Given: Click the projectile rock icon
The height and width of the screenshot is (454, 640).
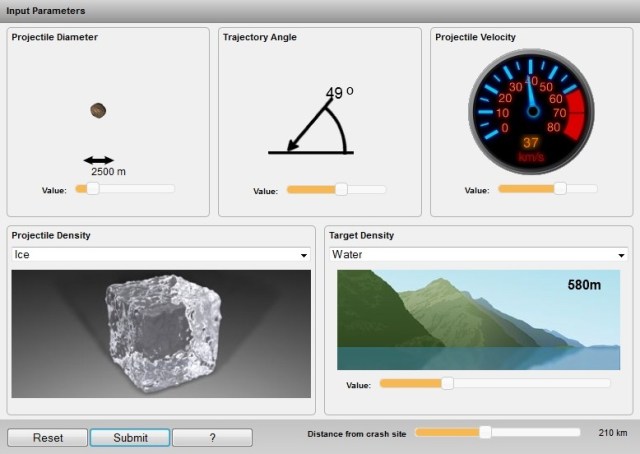Looking at the screenshot, I should 98,110.
